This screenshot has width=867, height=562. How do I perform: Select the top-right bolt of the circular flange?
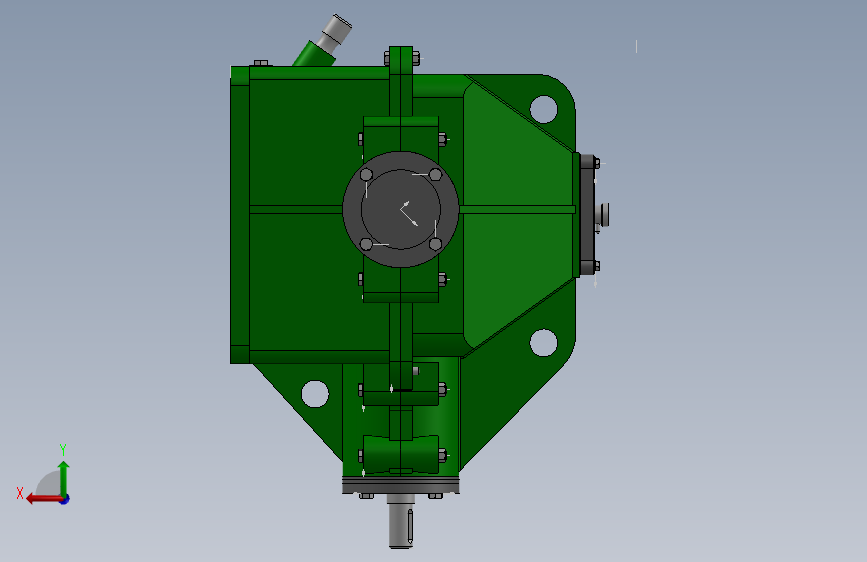point(436,175)
